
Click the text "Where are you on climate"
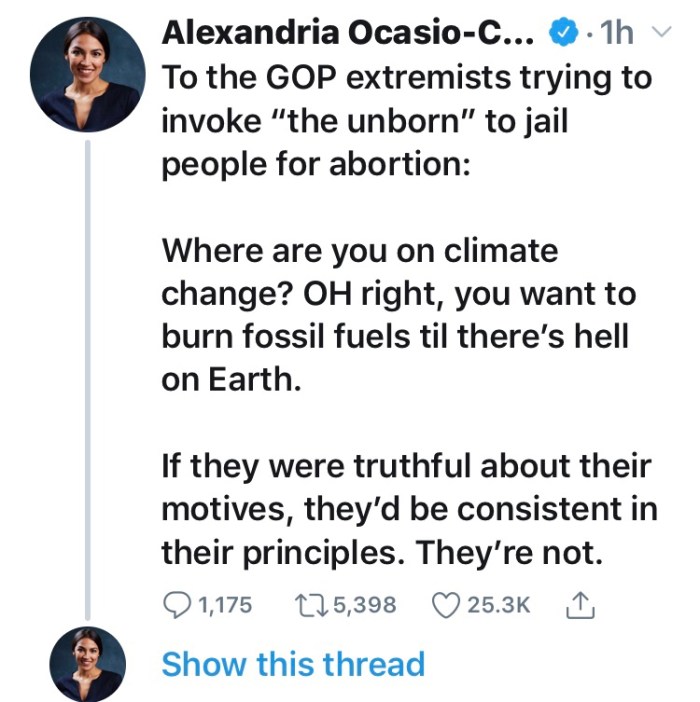[360, 249]
